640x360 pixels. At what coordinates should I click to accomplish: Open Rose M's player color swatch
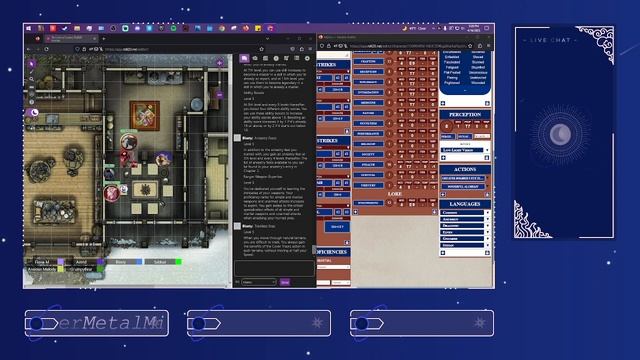coord(60,262)
